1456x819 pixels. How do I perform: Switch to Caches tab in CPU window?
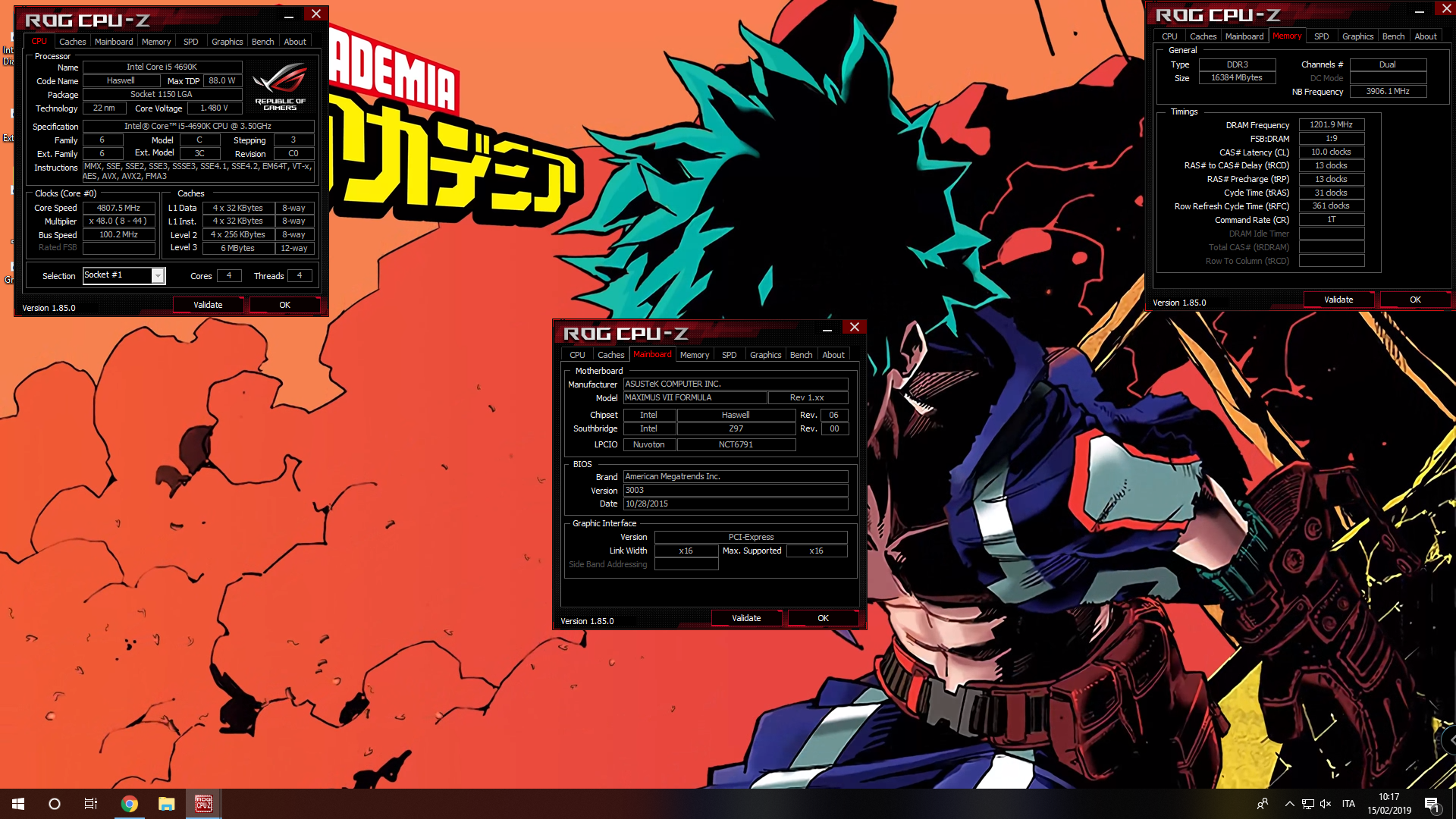click(73, 42)
